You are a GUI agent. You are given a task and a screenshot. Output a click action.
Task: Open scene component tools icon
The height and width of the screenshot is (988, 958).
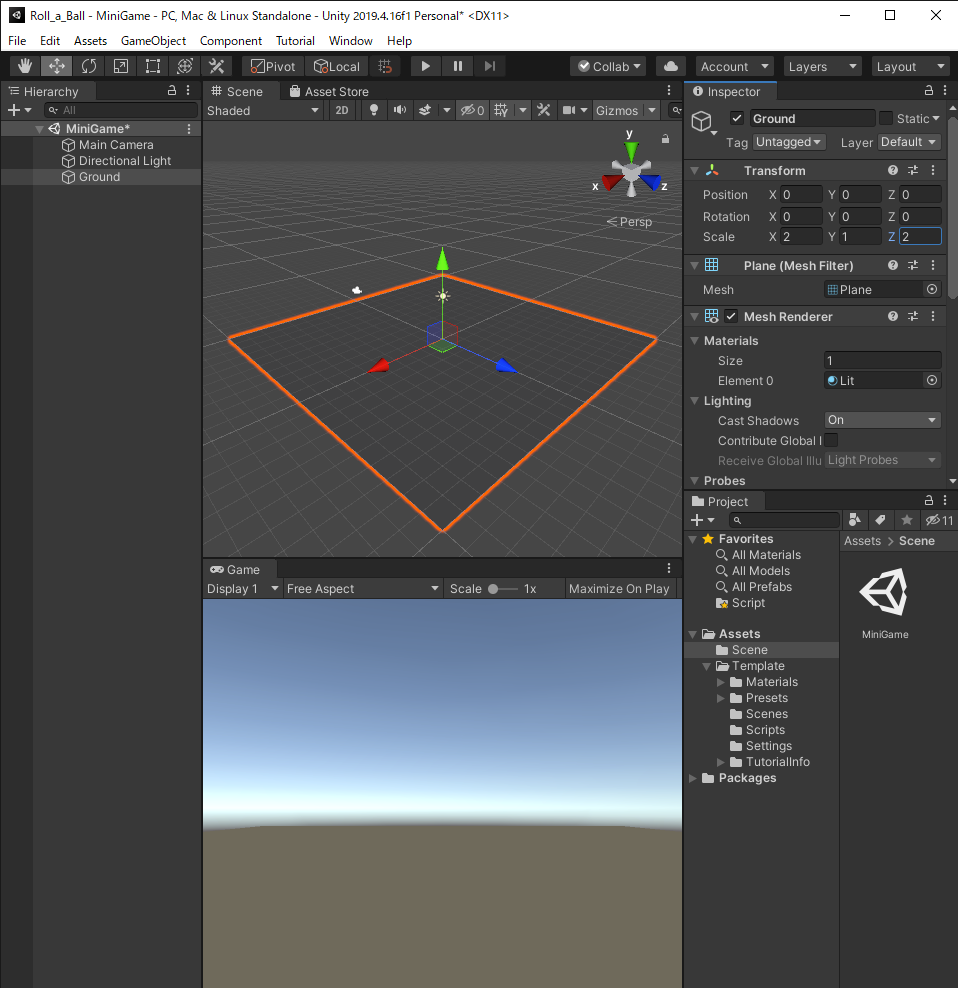click(x=543, y=110)
